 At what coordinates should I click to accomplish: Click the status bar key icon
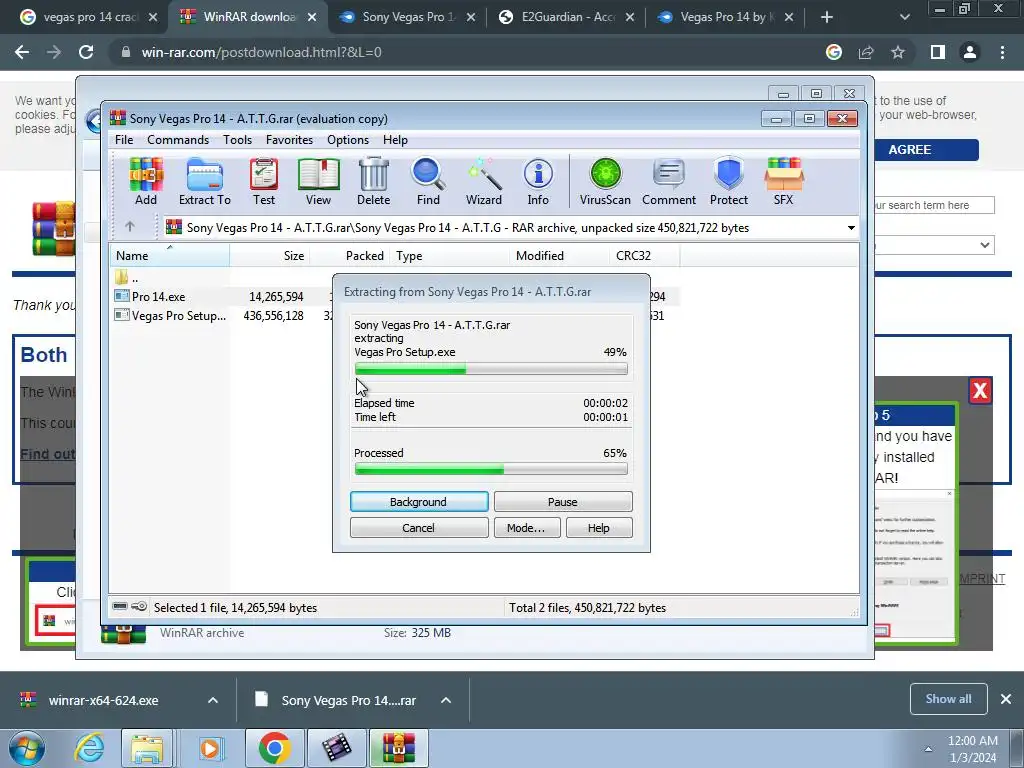pos(139,607)
